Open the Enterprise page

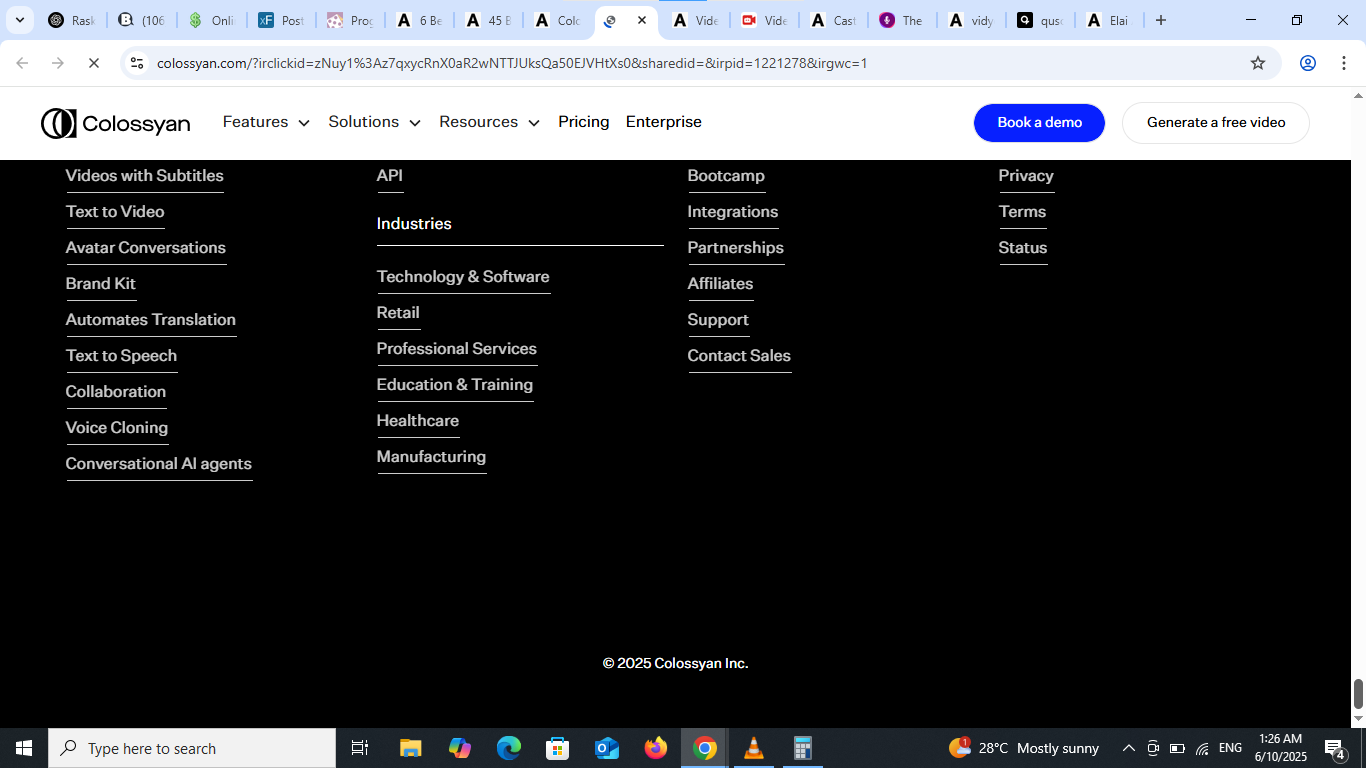pyautogui.click(x=664, y=122)
